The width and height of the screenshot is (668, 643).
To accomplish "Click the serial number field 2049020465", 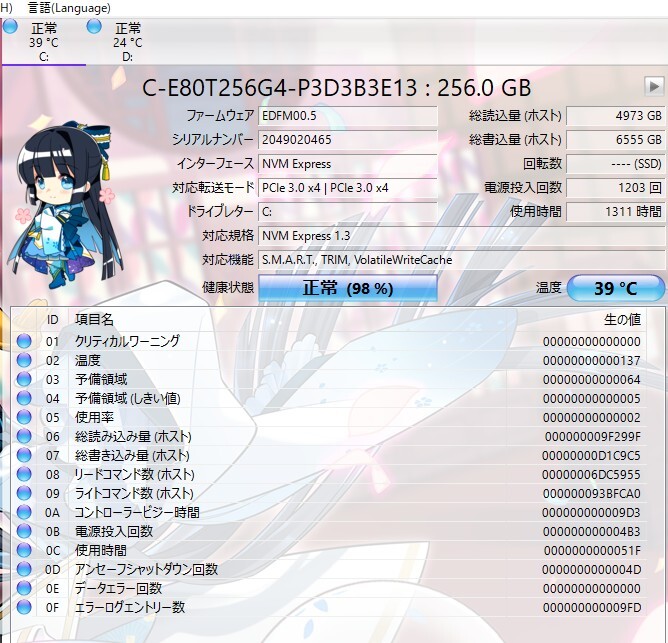I will (348, 140).
